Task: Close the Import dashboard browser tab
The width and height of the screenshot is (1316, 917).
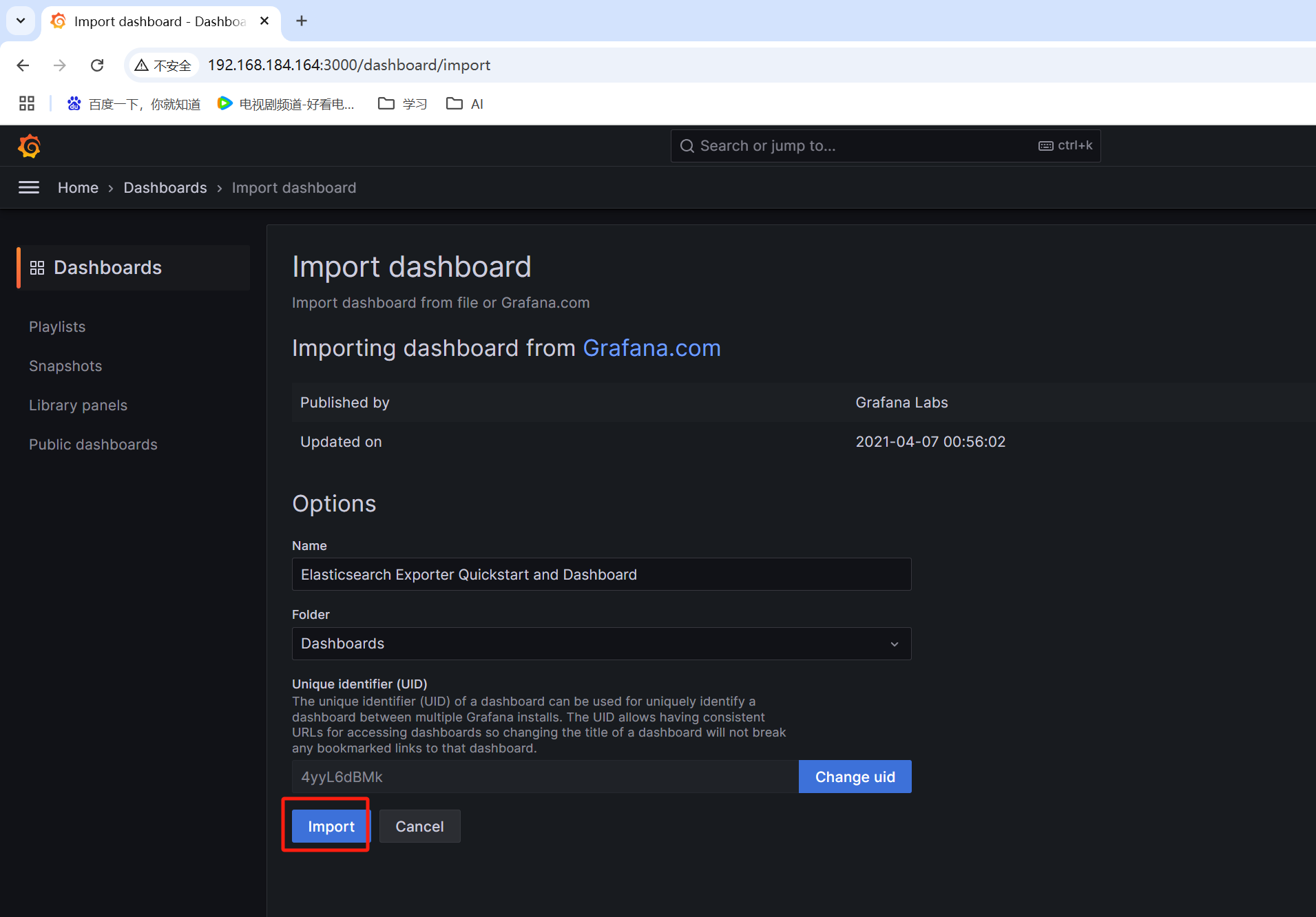Action: click(x=264, y=21)
